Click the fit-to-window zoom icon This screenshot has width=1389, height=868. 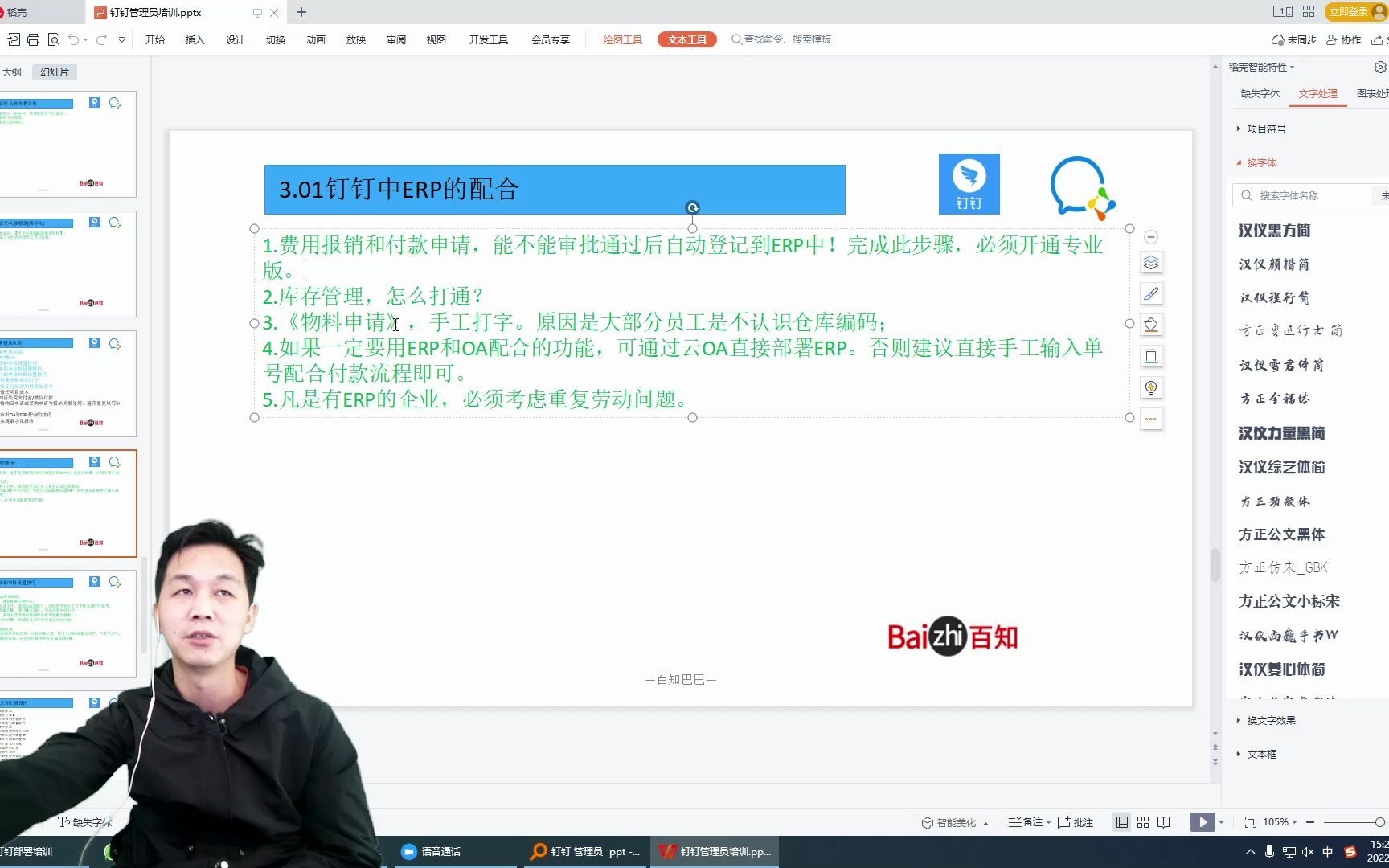(1251, 822)
